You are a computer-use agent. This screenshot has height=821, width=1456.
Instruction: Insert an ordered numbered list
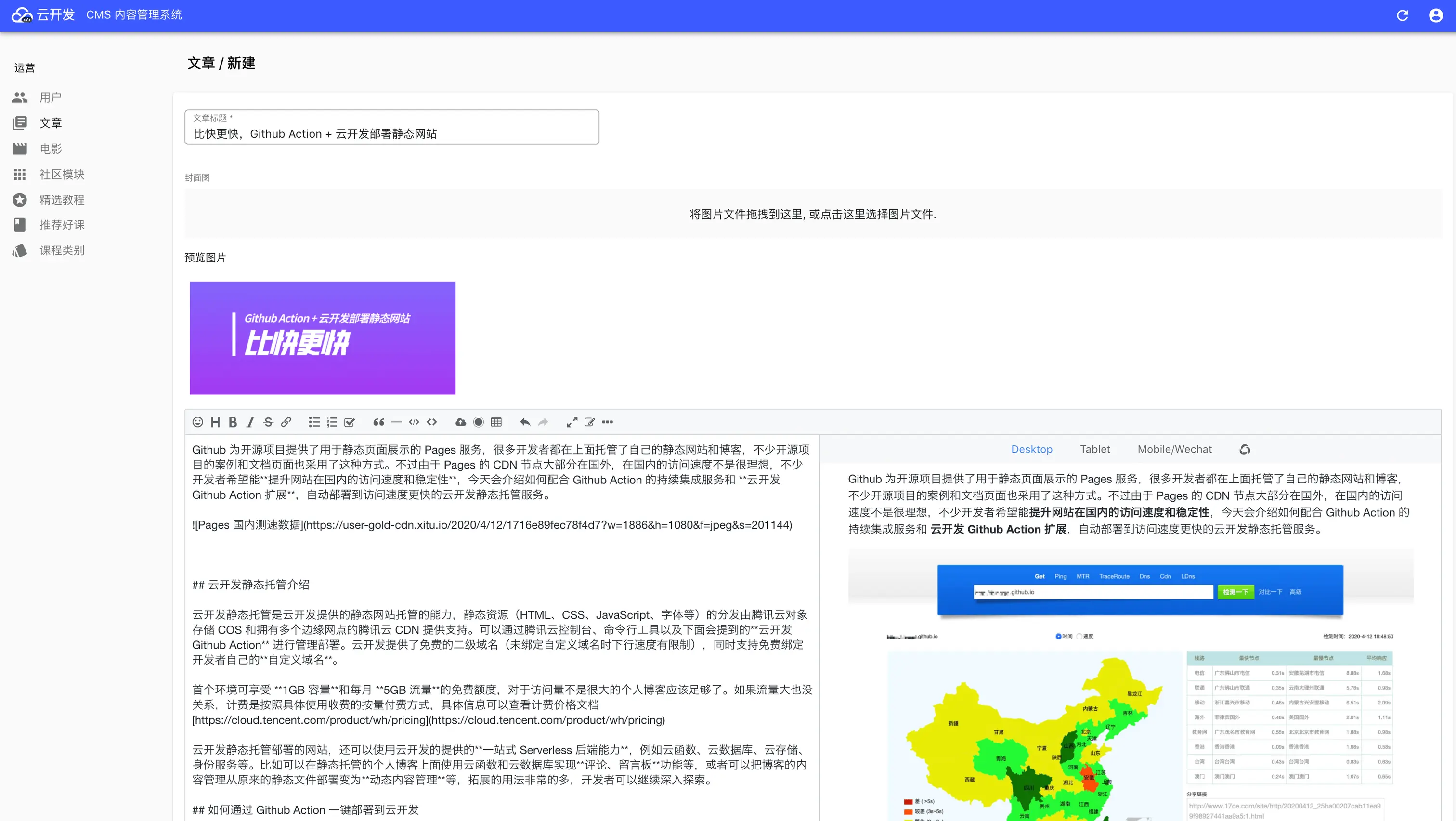pyautogui.click(x=332, y=422)
